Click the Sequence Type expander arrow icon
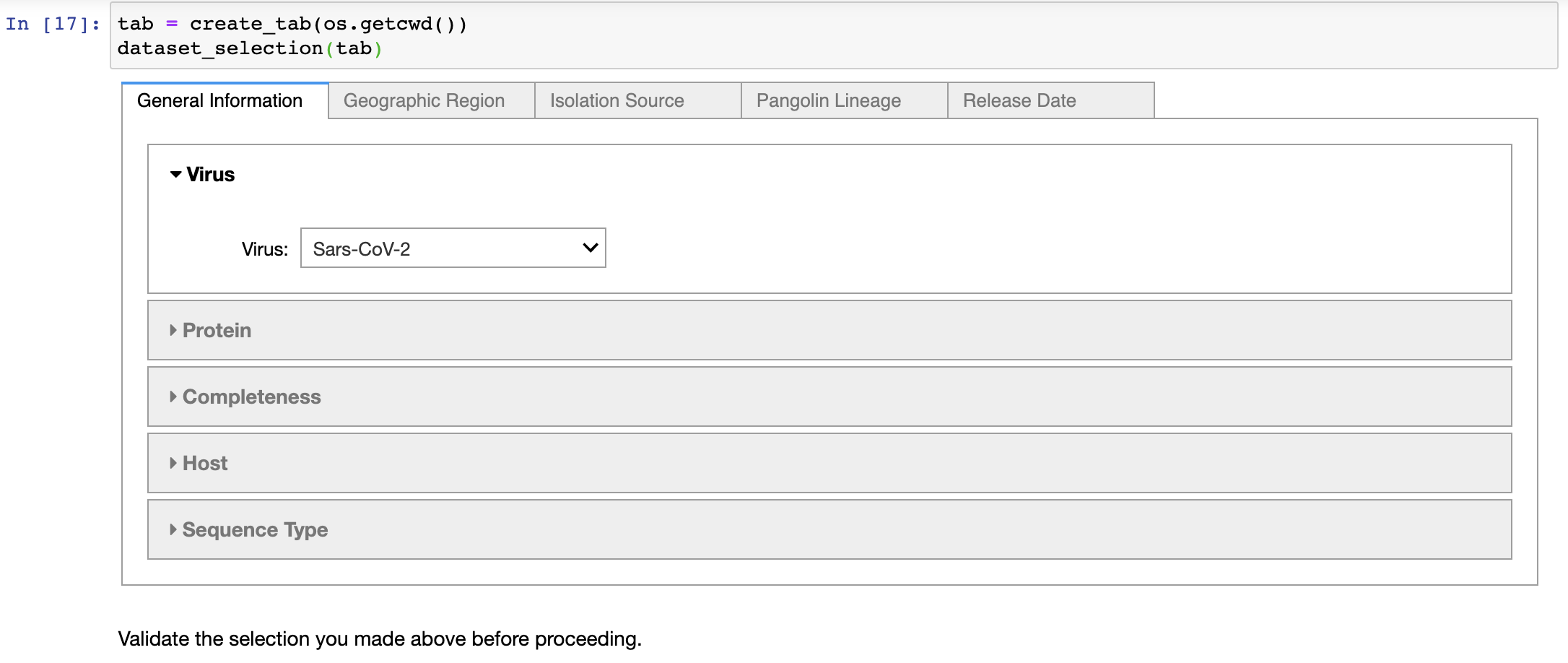 coord(173,529)
